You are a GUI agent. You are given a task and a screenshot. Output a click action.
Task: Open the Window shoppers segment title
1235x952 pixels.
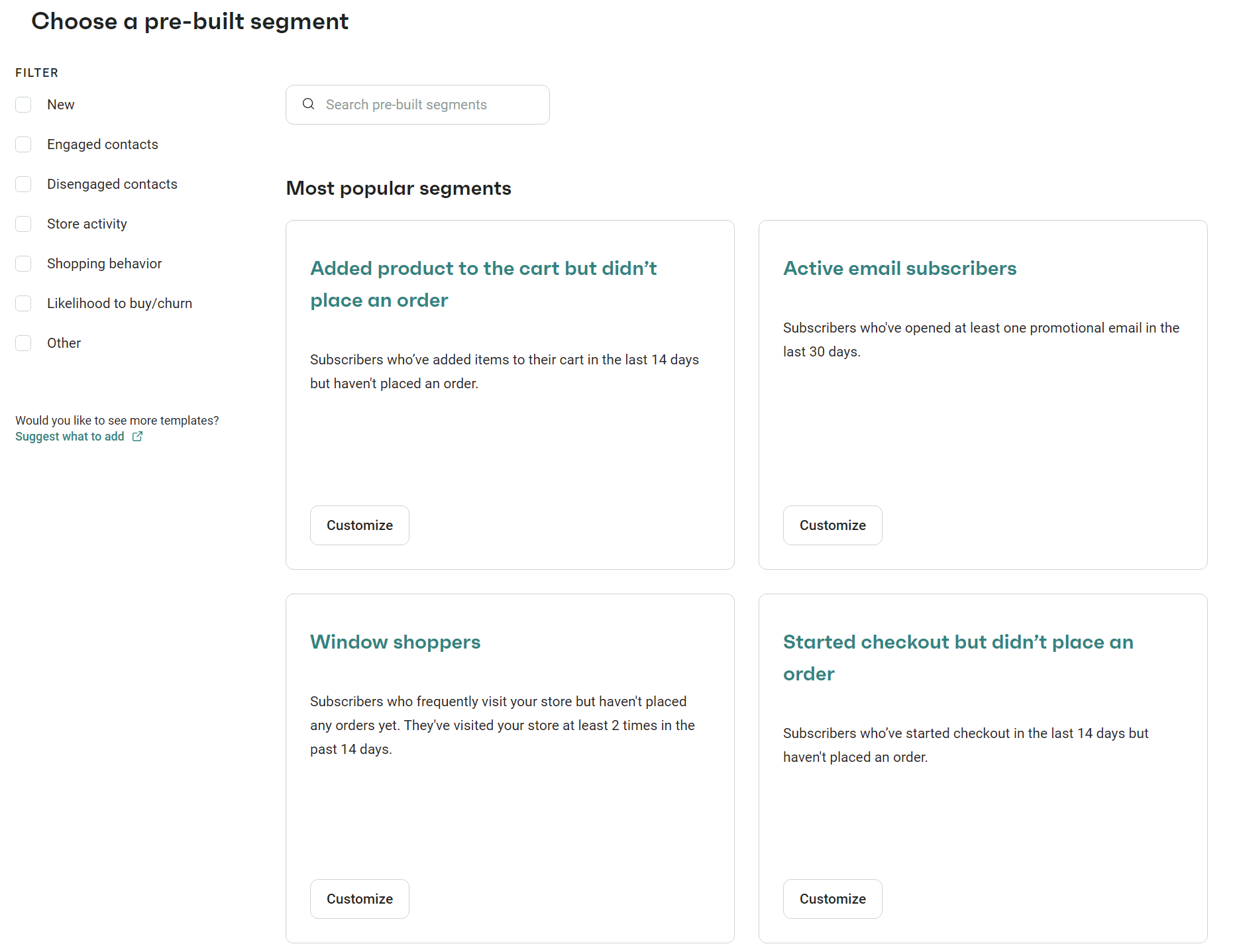(395, 641)
